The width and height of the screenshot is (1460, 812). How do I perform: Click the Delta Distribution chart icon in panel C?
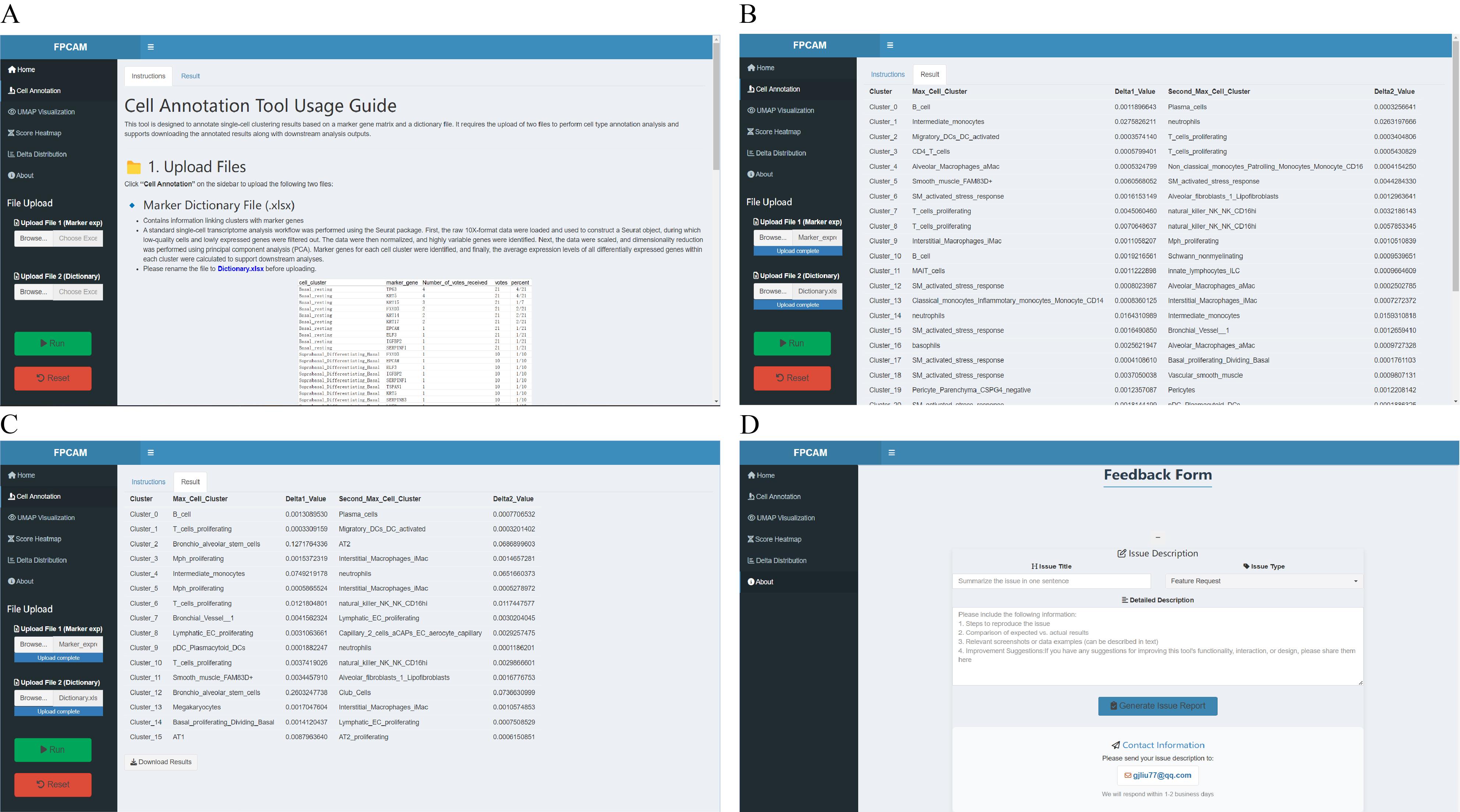(x=11, y=560)
